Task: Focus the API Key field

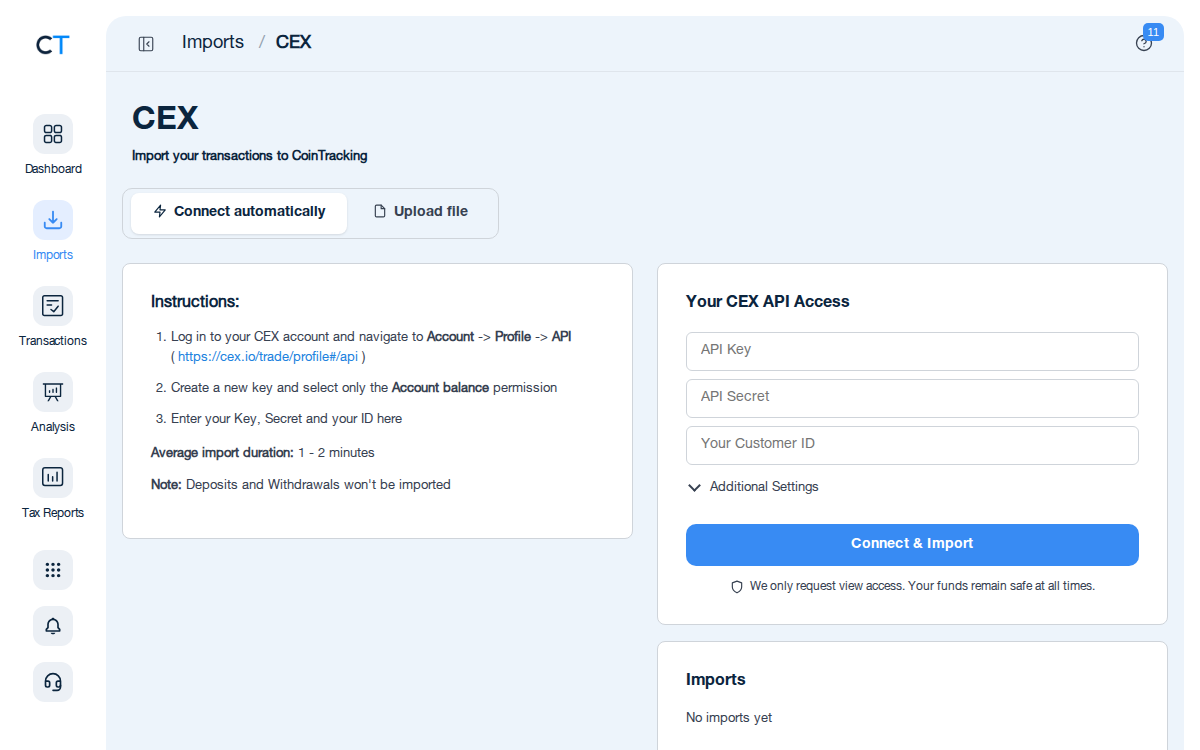Action: (x=912, y=351)
